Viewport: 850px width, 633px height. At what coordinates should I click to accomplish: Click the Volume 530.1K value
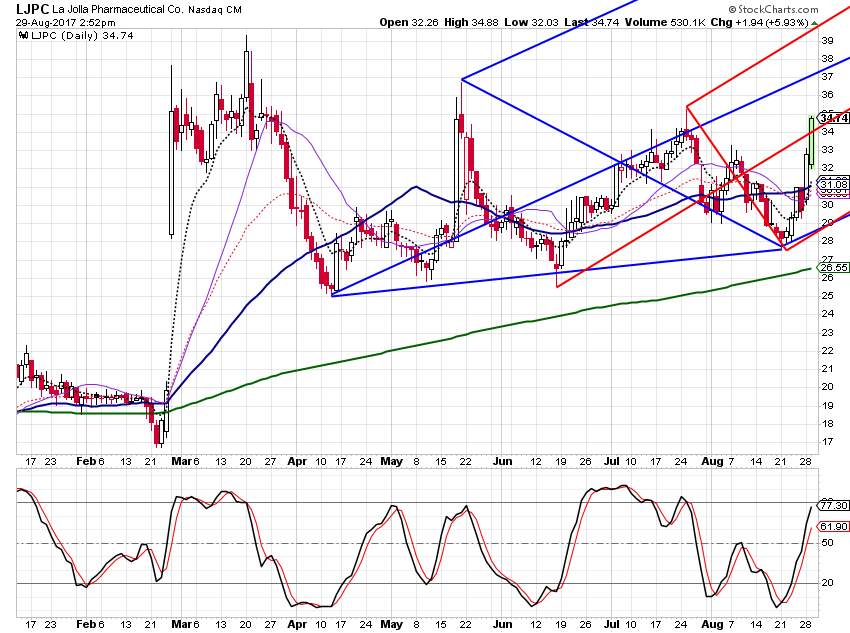pos(665,22)
